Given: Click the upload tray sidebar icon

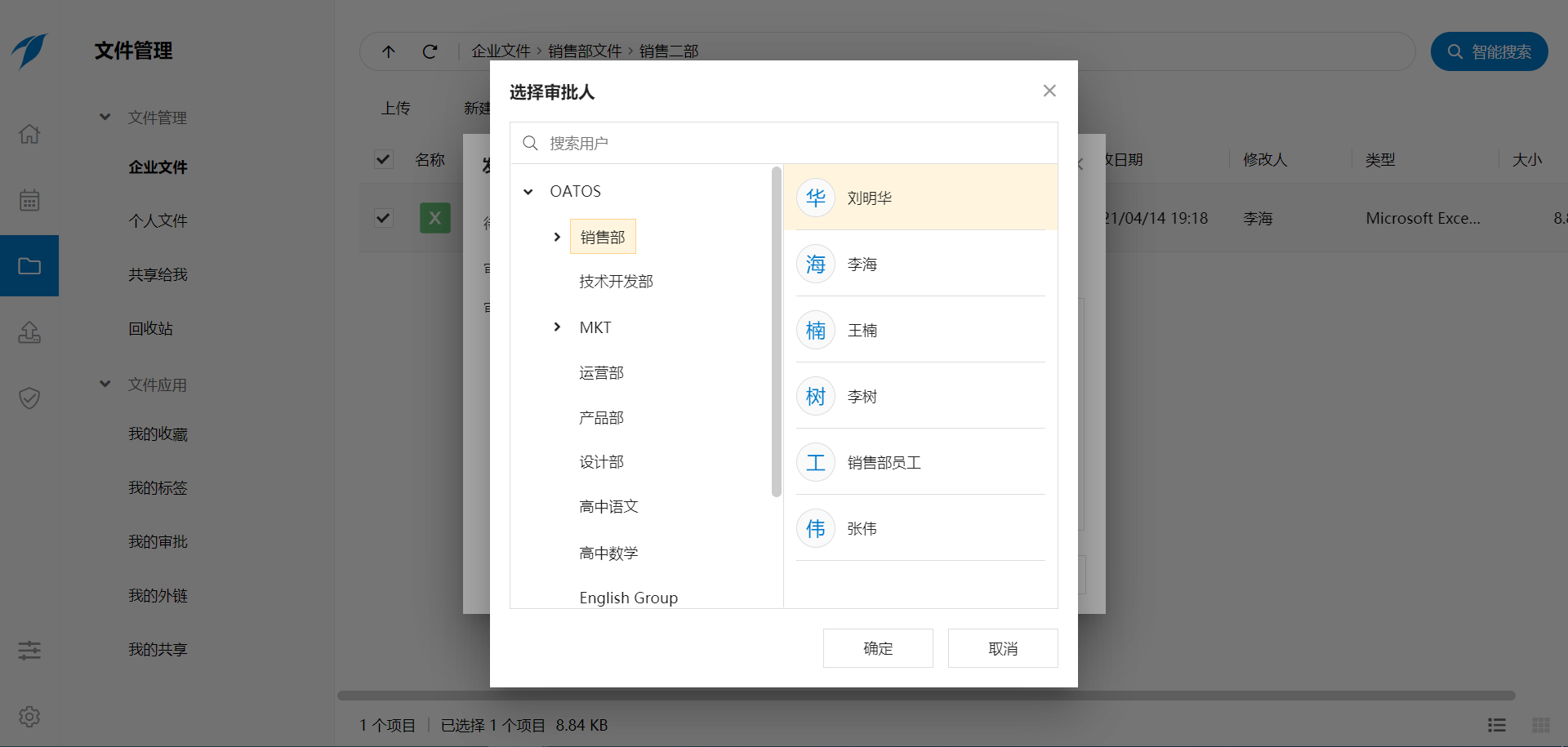Looking at the screenshot, I should [x=29, y=332].
